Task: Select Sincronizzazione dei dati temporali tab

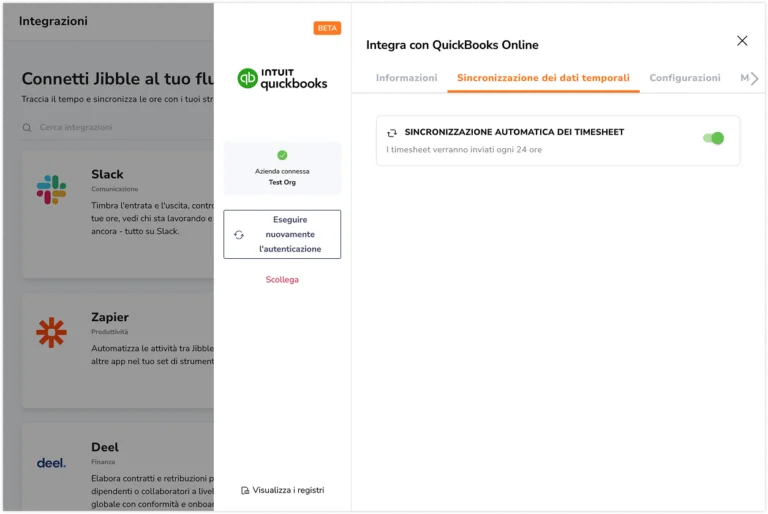Action: click(543, 78)
